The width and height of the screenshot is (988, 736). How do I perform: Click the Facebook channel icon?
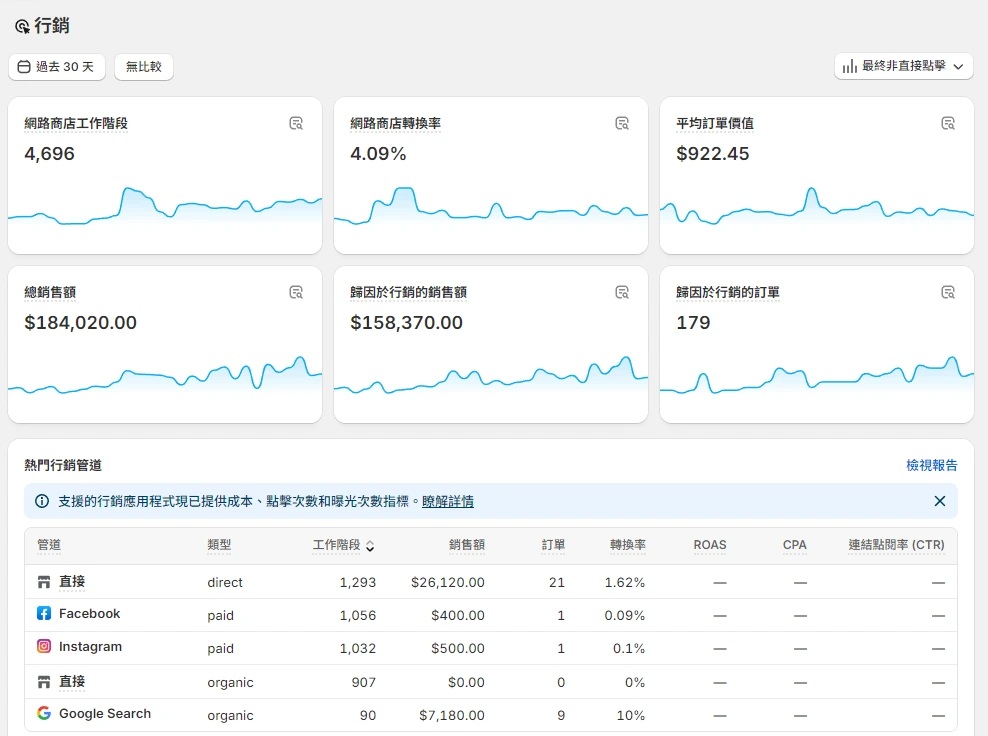click(x=44, y=614)
